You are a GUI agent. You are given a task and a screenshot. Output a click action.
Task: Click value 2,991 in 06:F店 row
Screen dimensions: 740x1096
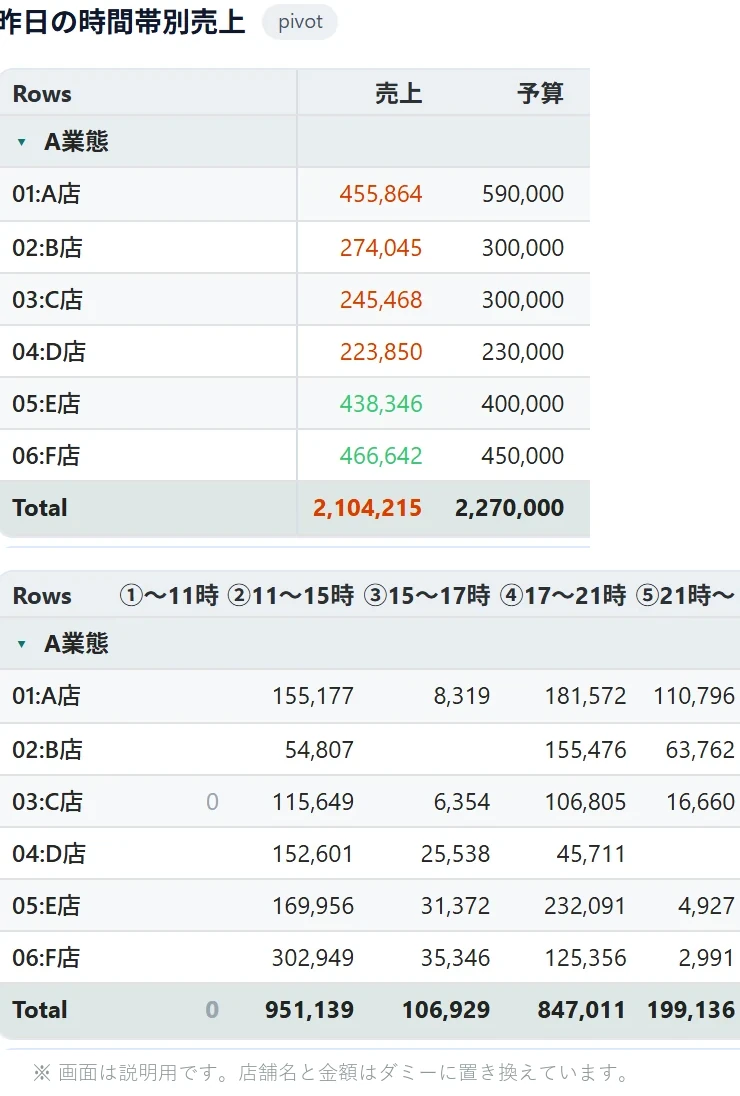tap(706, 958)
